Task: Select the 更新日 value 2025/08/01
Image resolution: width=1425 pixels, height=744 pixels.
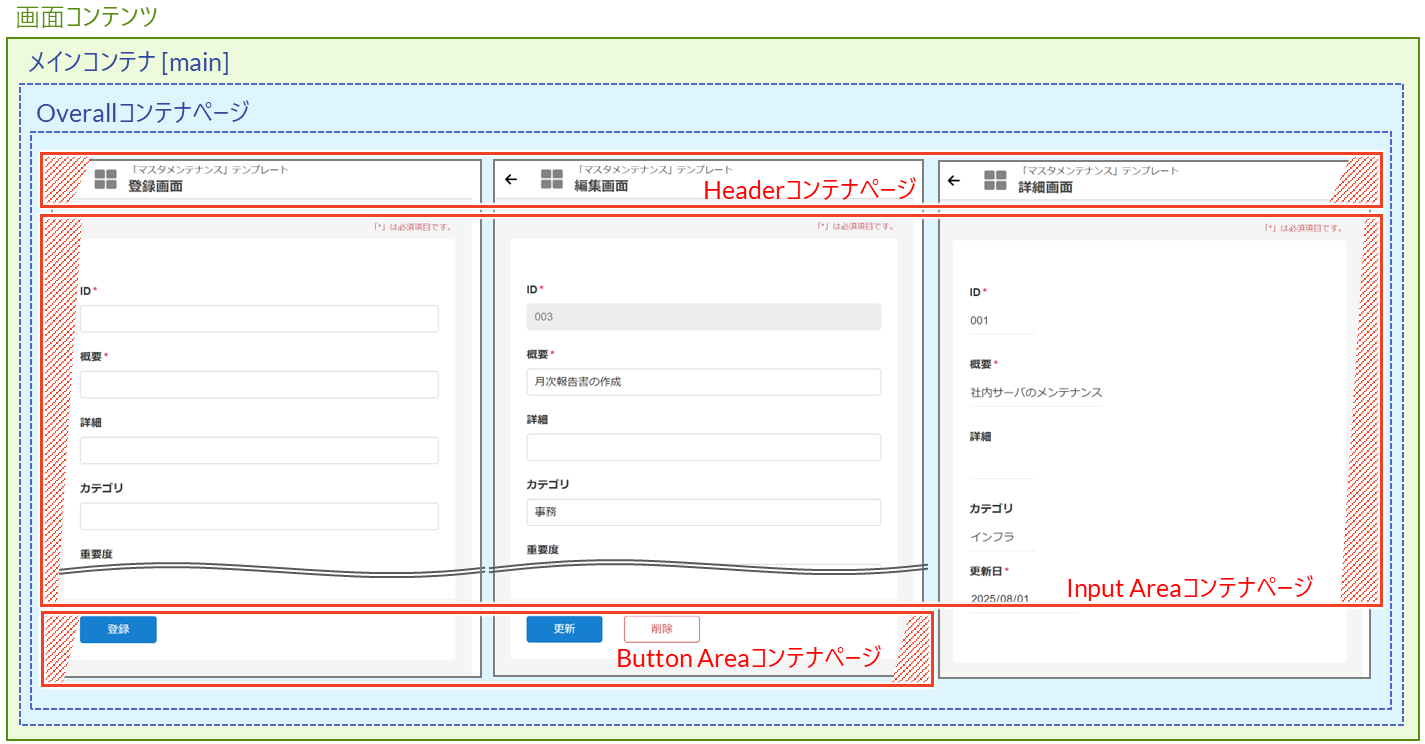Action: pos(999,598)
